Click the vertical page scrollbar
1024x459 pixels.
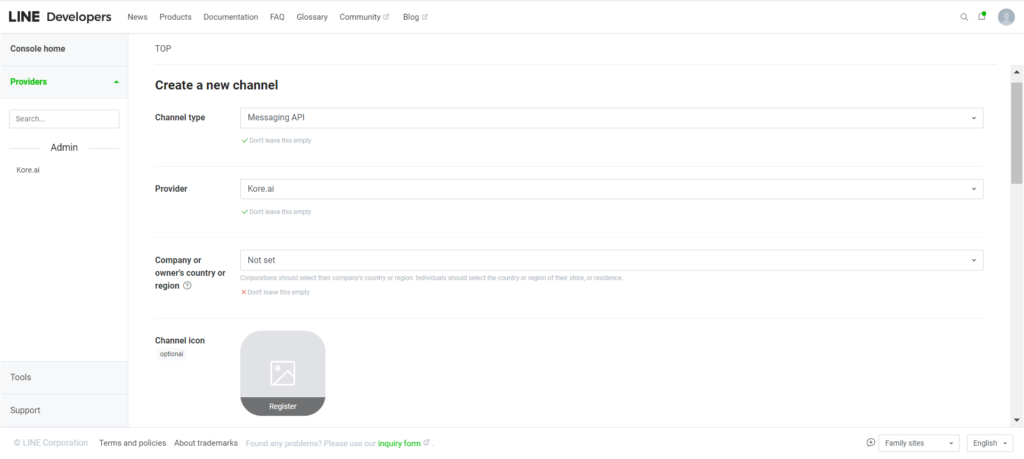tap(1016, 134)
